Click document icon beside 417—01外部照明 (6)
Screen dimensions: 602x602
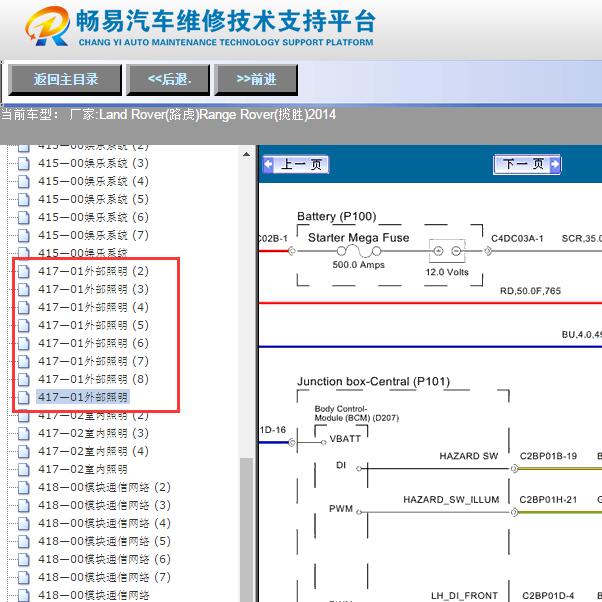point(24,344)
